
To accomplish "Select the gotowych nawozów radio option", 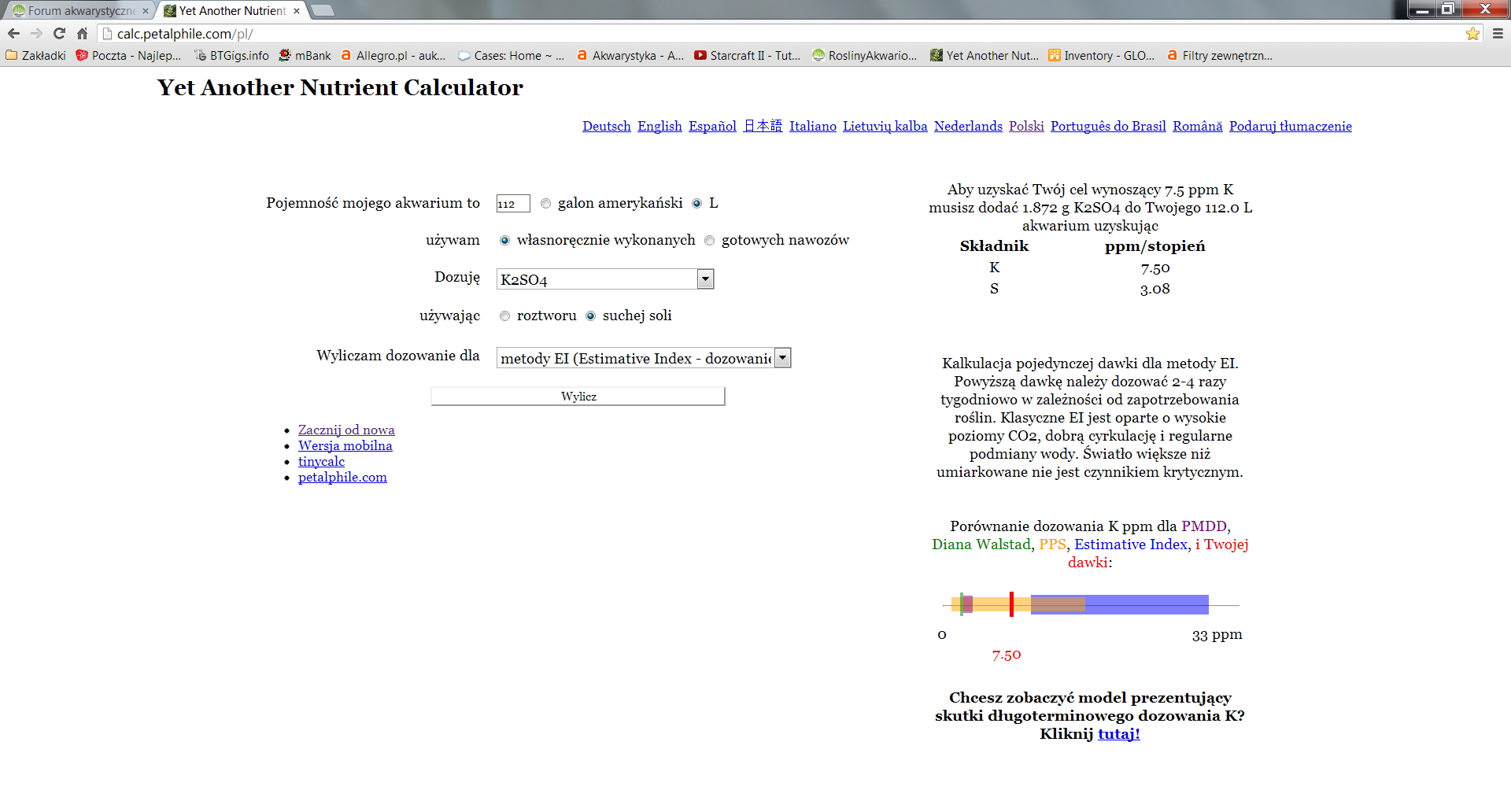I will (x=709, y=241).
